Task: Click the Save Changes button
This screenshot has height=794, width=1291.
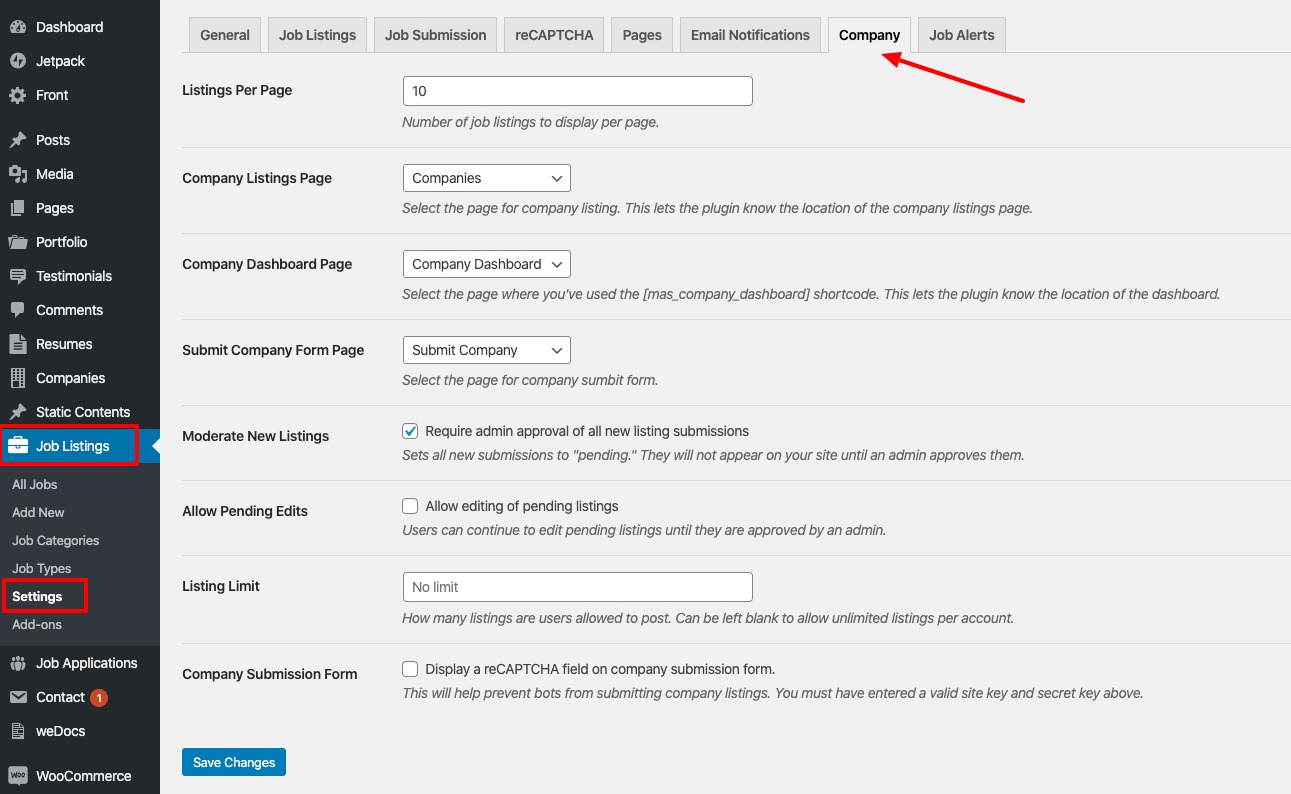Action: click(234, 762)
